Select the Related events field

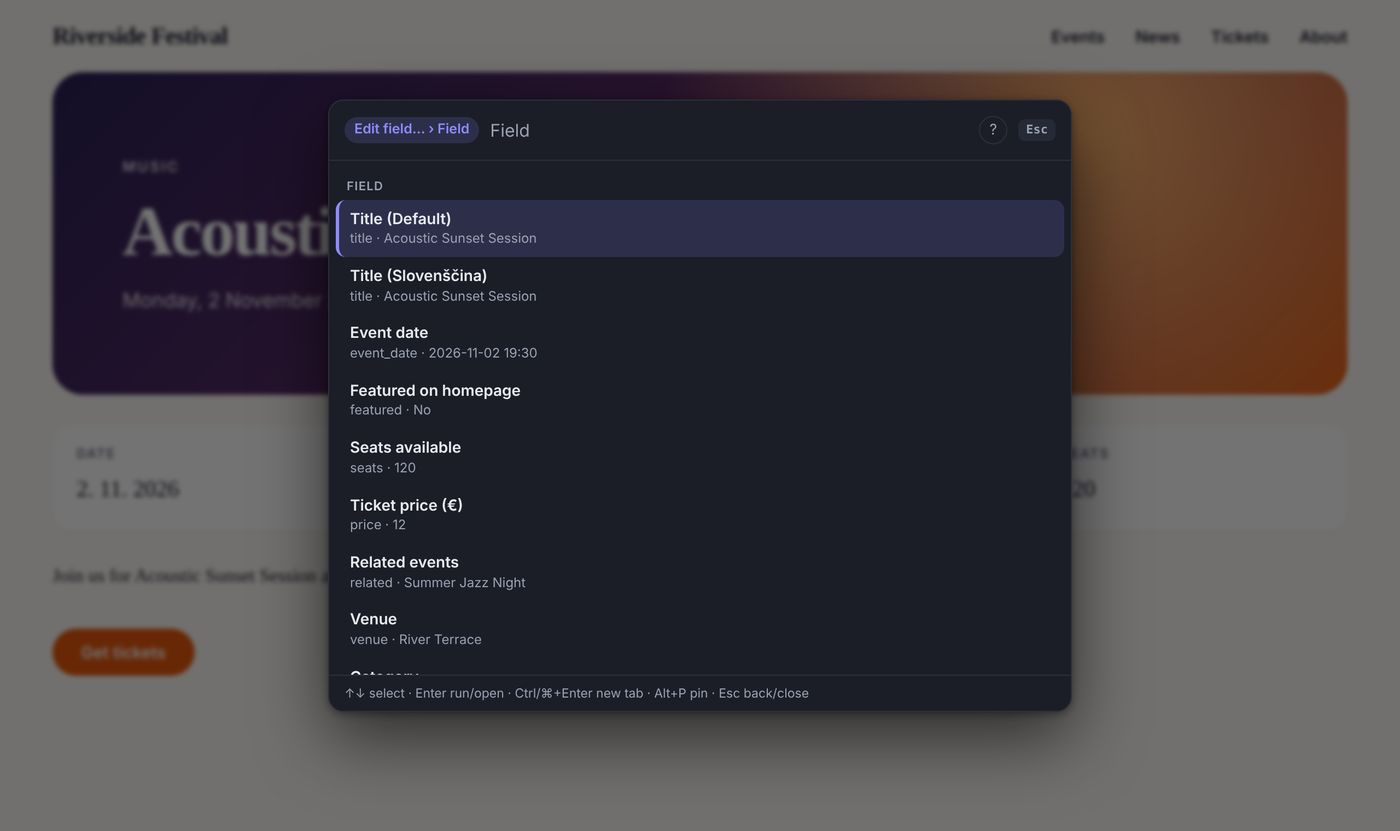[700, 572]
